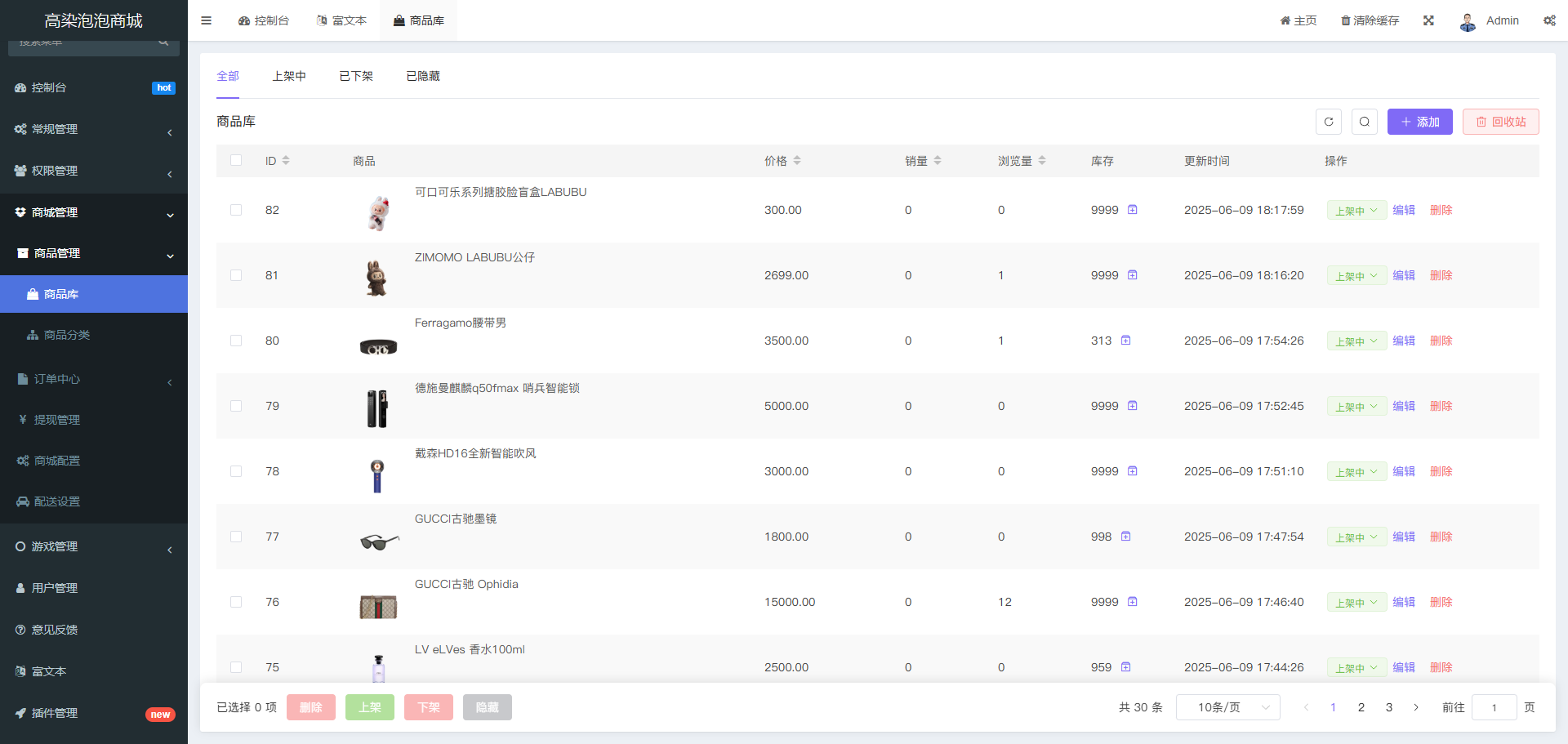Screen dimensions: 1568x744
Task: Edit stock icon for GUCCI sunglasses row
Action: (1126, 537)
